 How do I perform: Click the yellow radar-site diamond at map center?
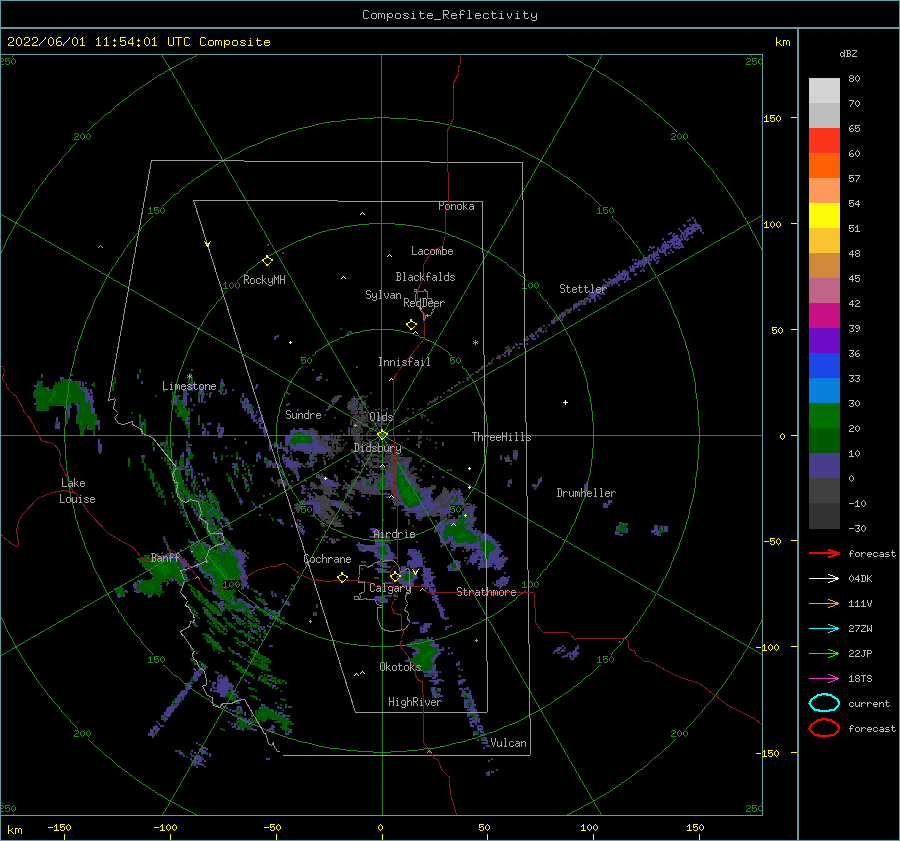tap(382, 435)
